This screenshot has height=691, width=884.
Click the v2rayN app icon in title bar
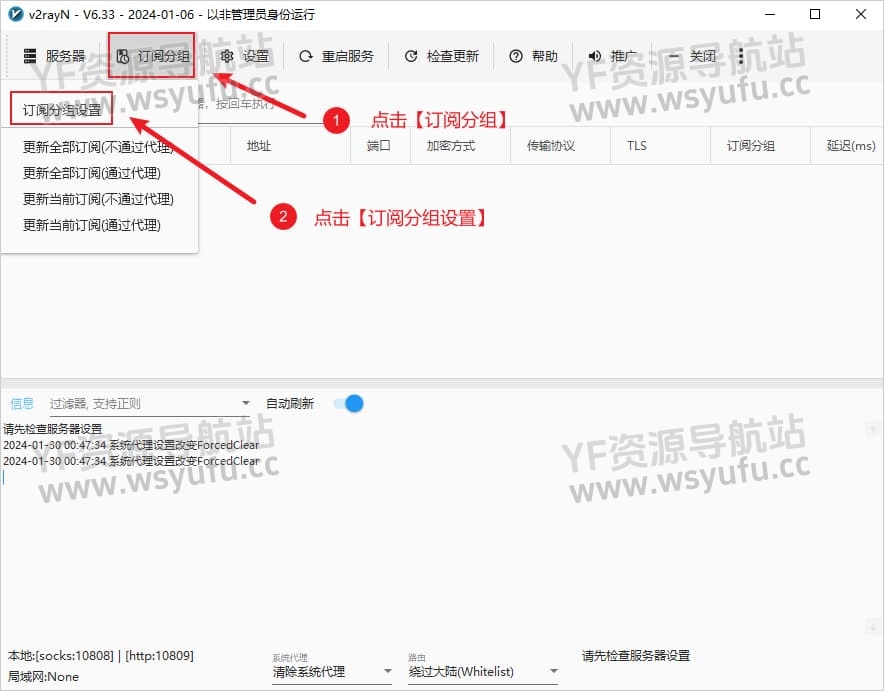tap(15, 14)
